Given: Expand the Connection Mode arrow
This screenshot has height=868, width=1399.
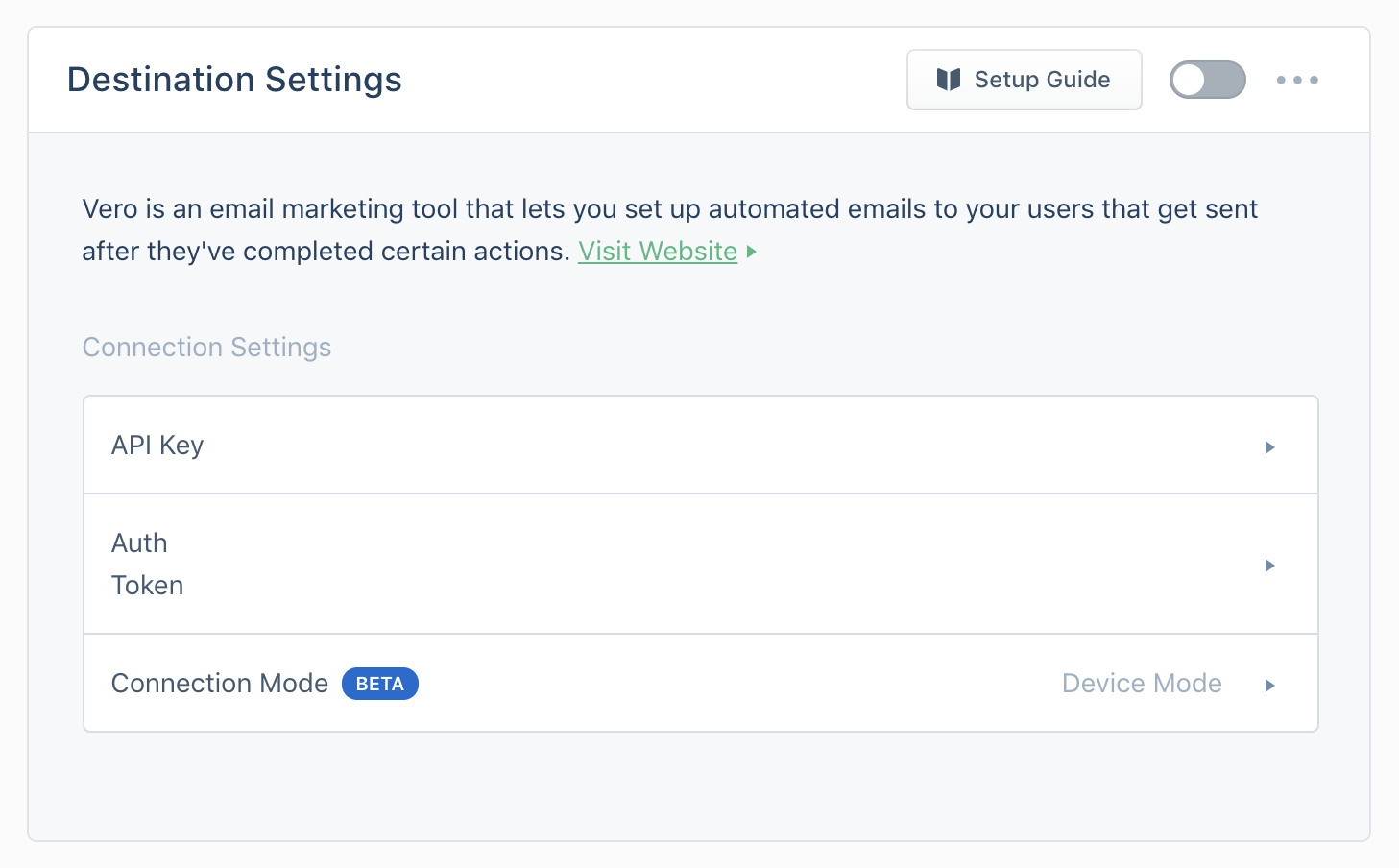Looking at the screenshot, I should click(1269, 686).
